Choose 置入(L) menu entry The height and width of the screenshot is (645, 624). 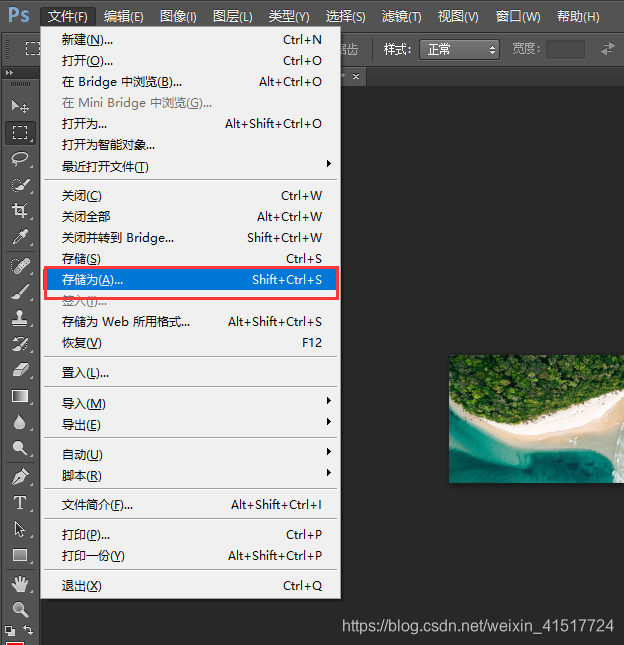[x=191, y=373]
